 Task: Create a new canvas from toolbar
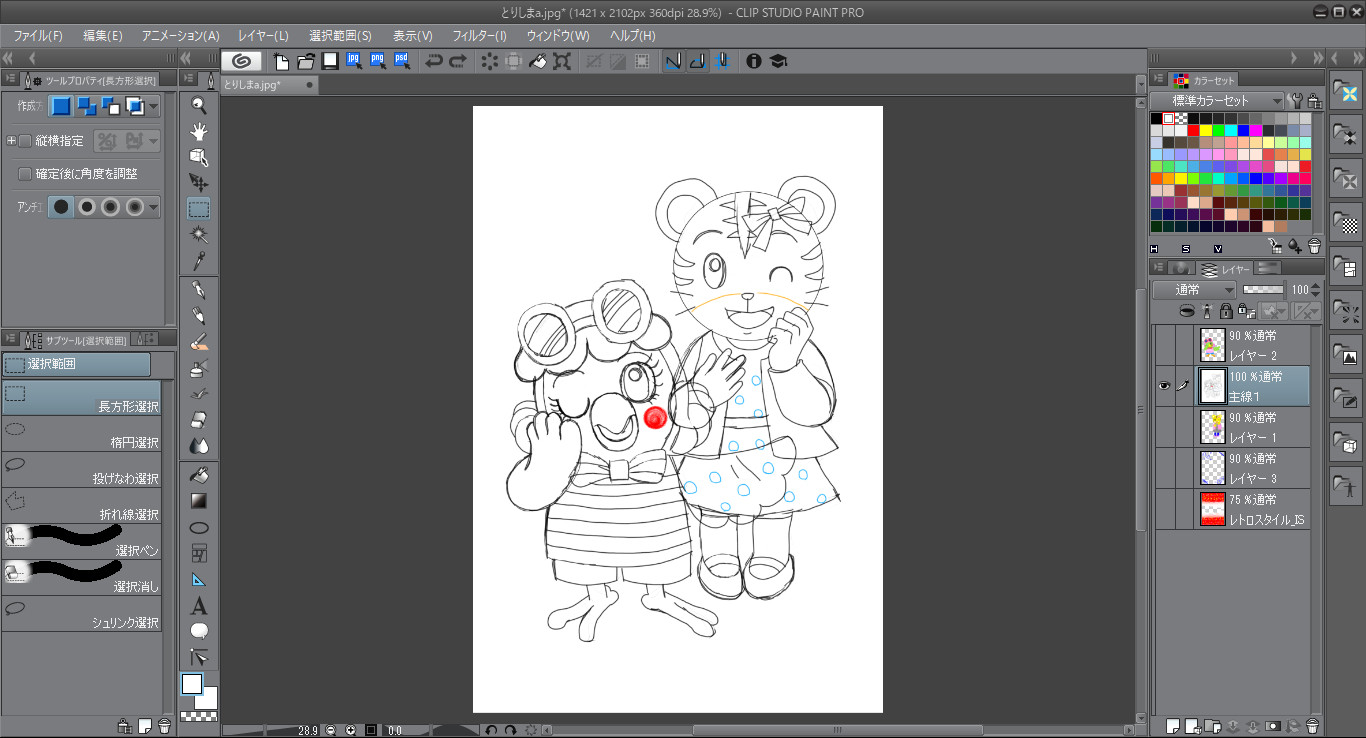pyautogui.click(x=282, y=61)
